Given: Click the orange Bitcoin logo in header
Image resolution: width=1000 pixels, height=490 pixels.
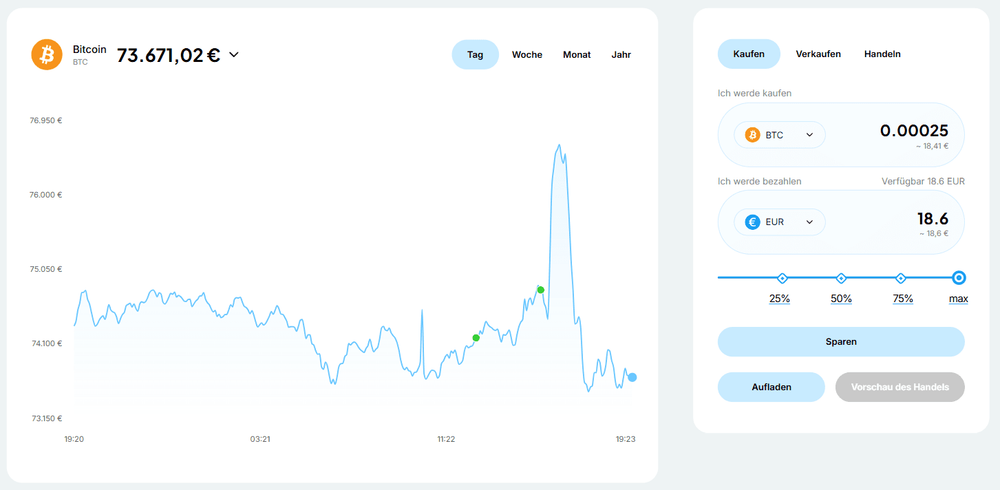Looking at the screenshot, I should 47,54.
